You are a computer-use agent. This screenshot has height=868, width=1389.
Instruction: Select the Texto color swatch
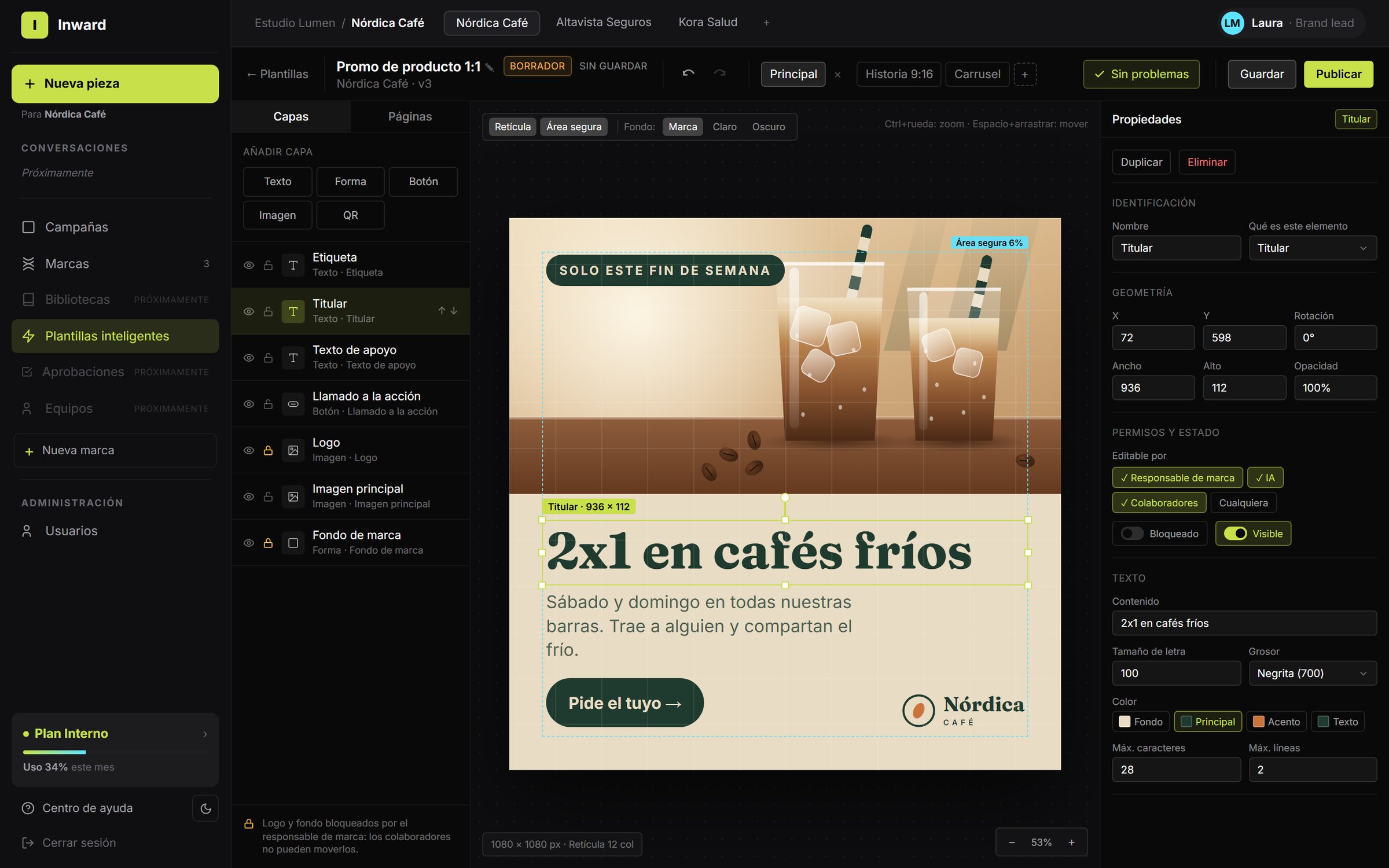click(x=1337, y=722)
